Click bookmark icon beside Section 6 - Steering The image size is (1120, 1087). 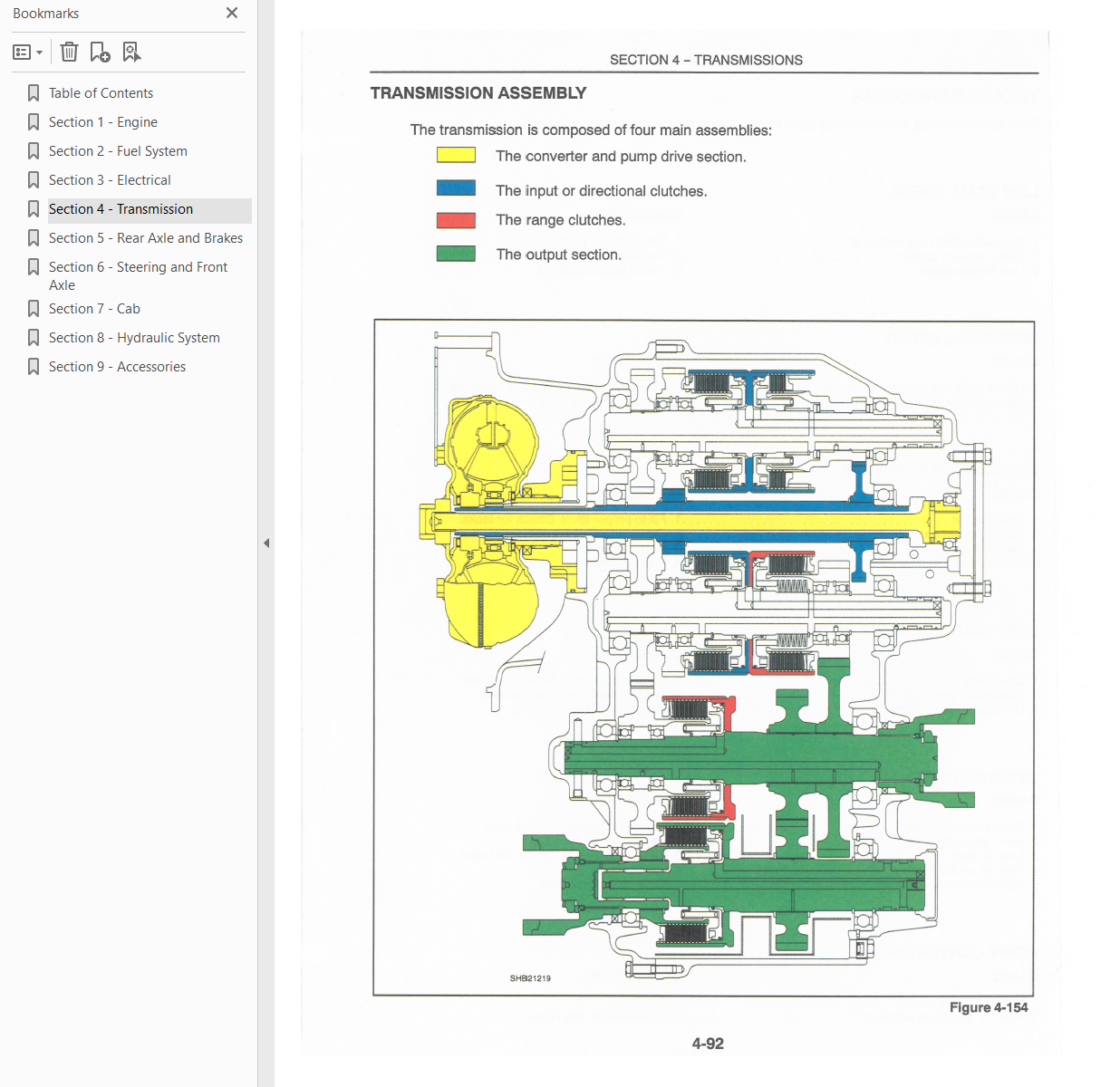(x=34, y=267)
